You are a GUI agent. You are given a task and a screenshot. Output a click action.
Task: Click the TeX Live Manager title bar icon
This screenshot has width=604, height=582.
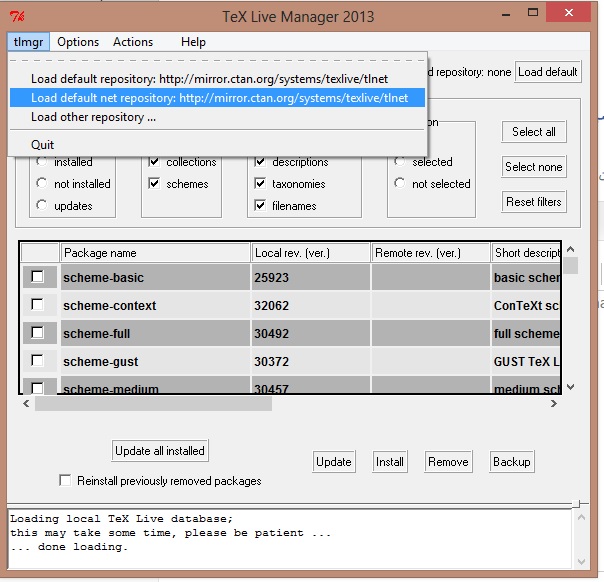pyautogui.click(x=17, y=16)
